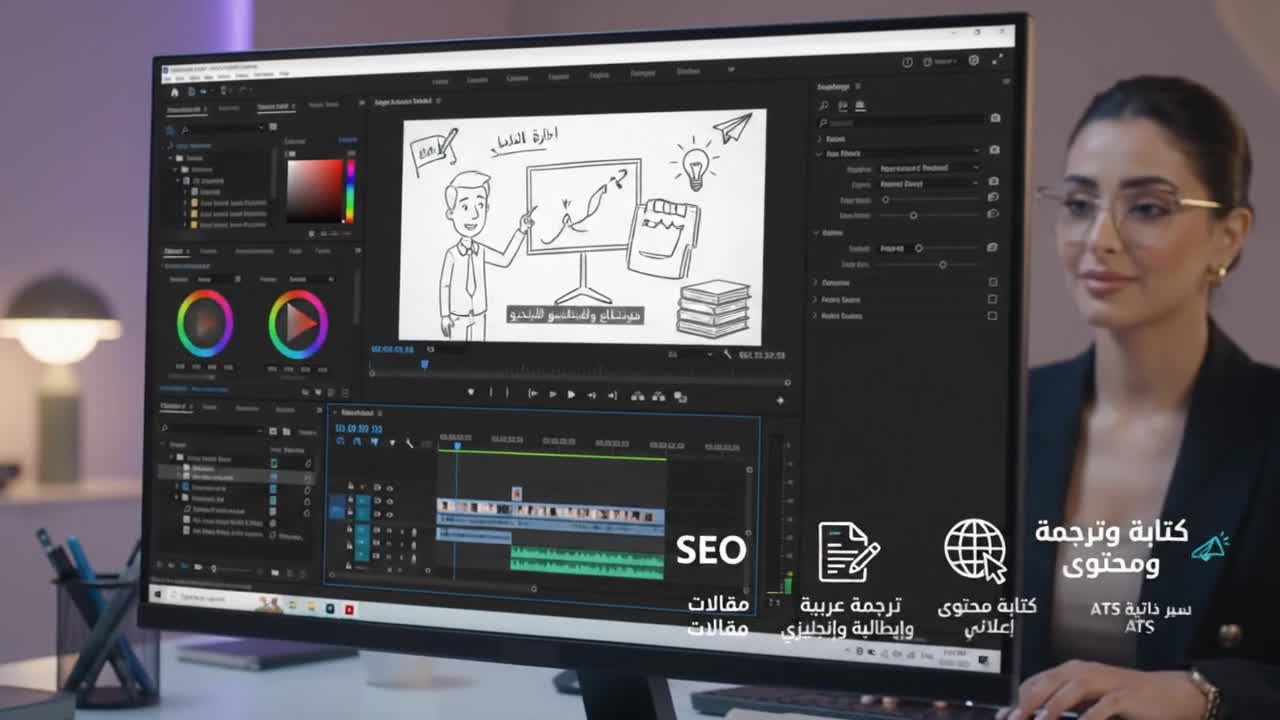The width and height of the screenshot is (1280, 720).
Task: Step back one frame in Program Monitor
Action: (x=552, y=395)
